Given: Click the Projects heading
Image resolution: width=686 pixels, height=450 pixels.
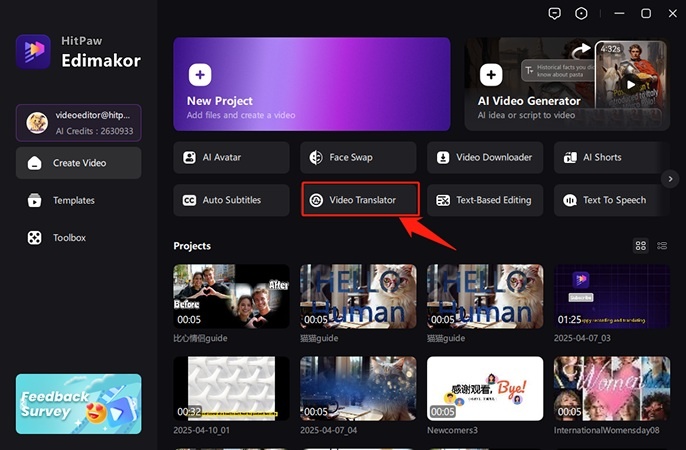Looking at the screenshot, I should (x=192, y=246).
